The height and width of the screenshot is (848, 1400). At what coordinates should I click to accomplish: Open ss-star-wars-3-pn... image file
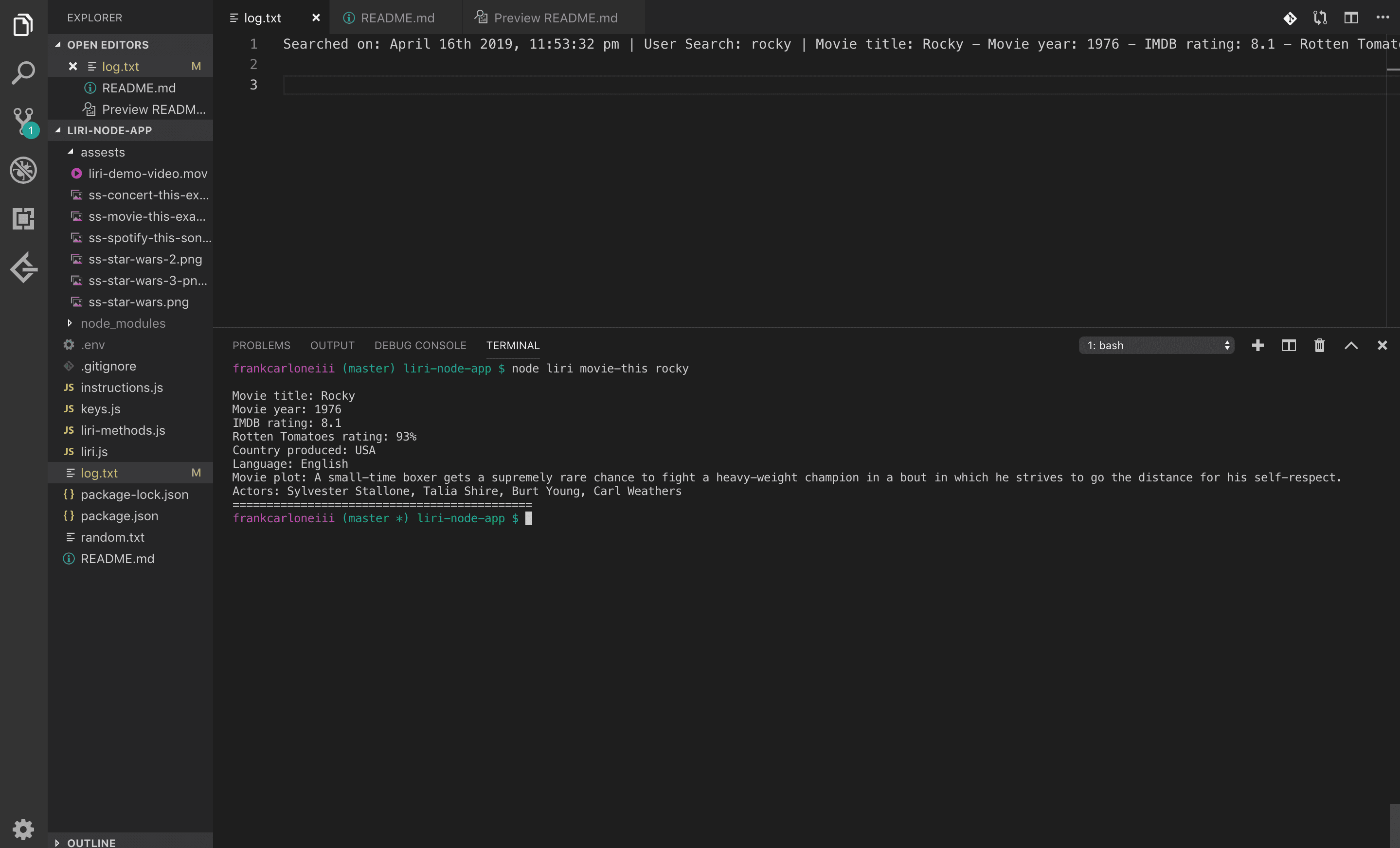click(x=131, y=281)
